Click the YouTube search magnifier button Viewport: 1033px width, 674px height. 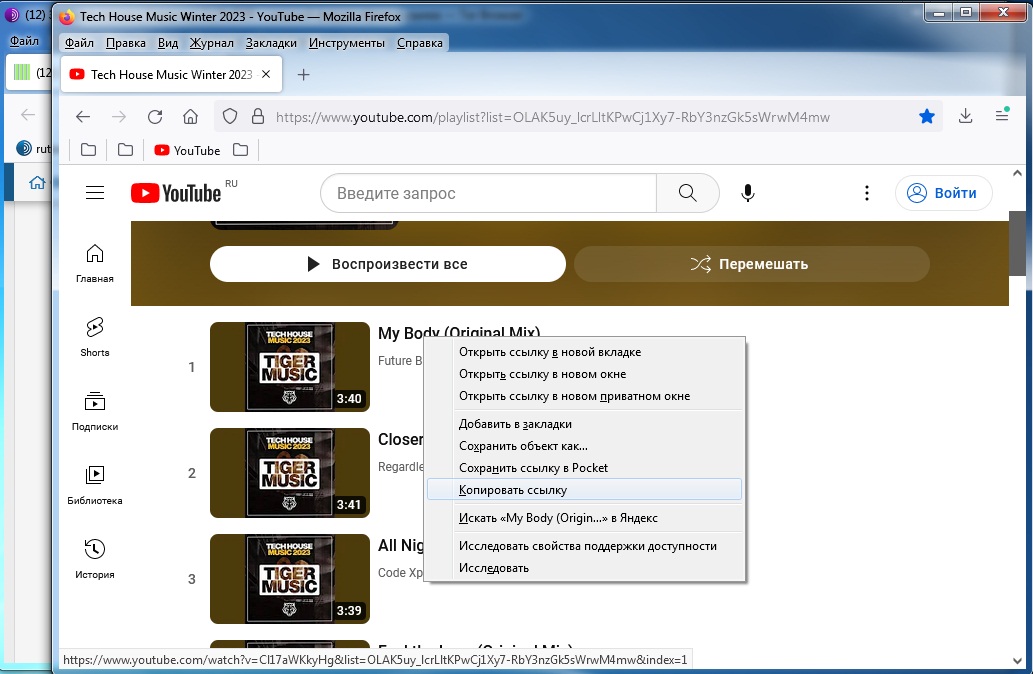pos(687,193)
